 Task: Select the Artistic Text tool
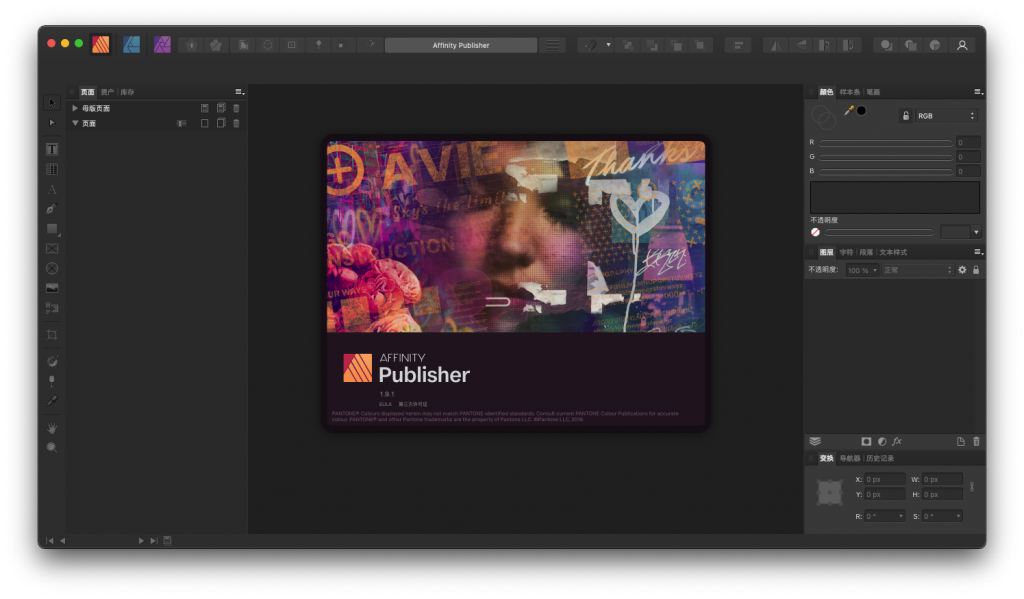52,189
